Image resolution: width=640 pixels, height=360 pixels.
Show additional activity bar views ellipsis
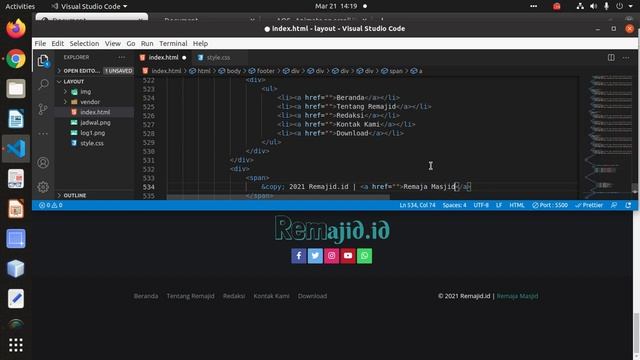coord(43,133)
